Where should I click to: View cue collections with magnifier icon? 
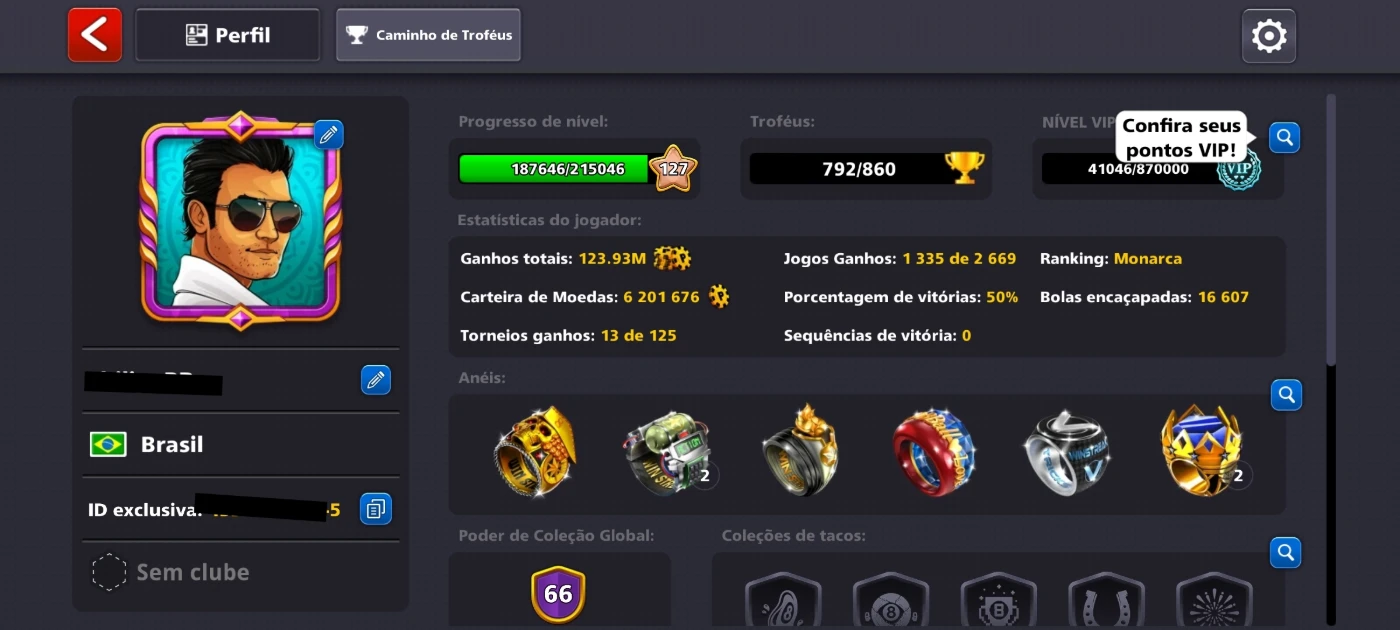point(1286,552)
